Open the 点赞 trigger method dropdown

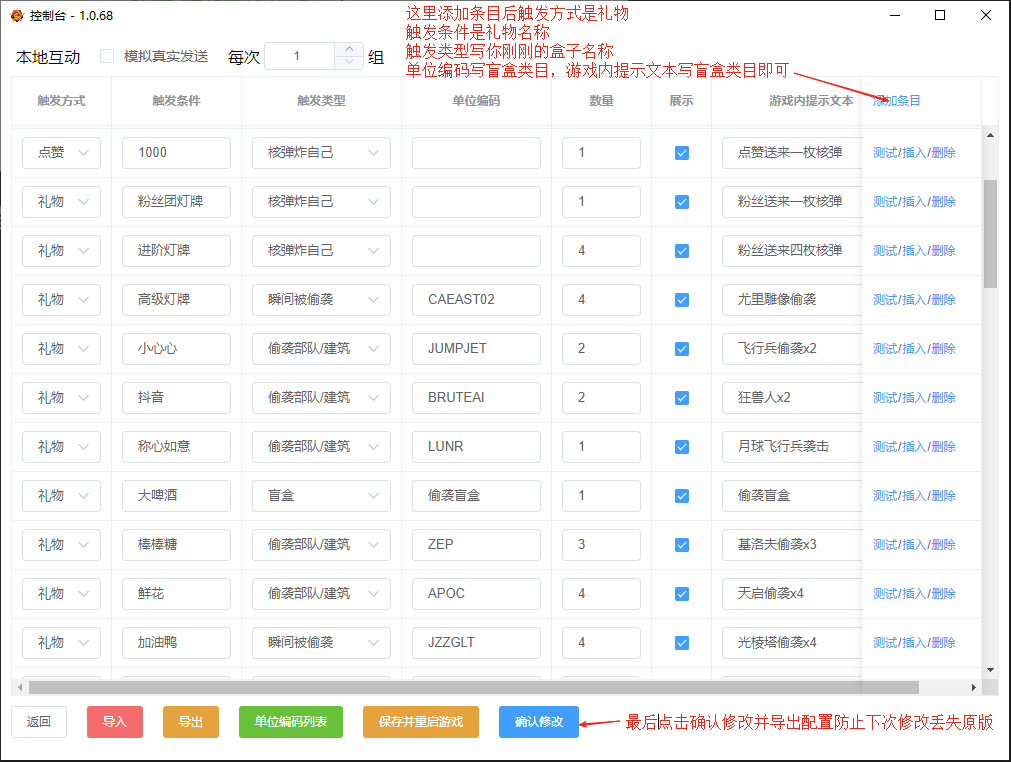[60, 153]
